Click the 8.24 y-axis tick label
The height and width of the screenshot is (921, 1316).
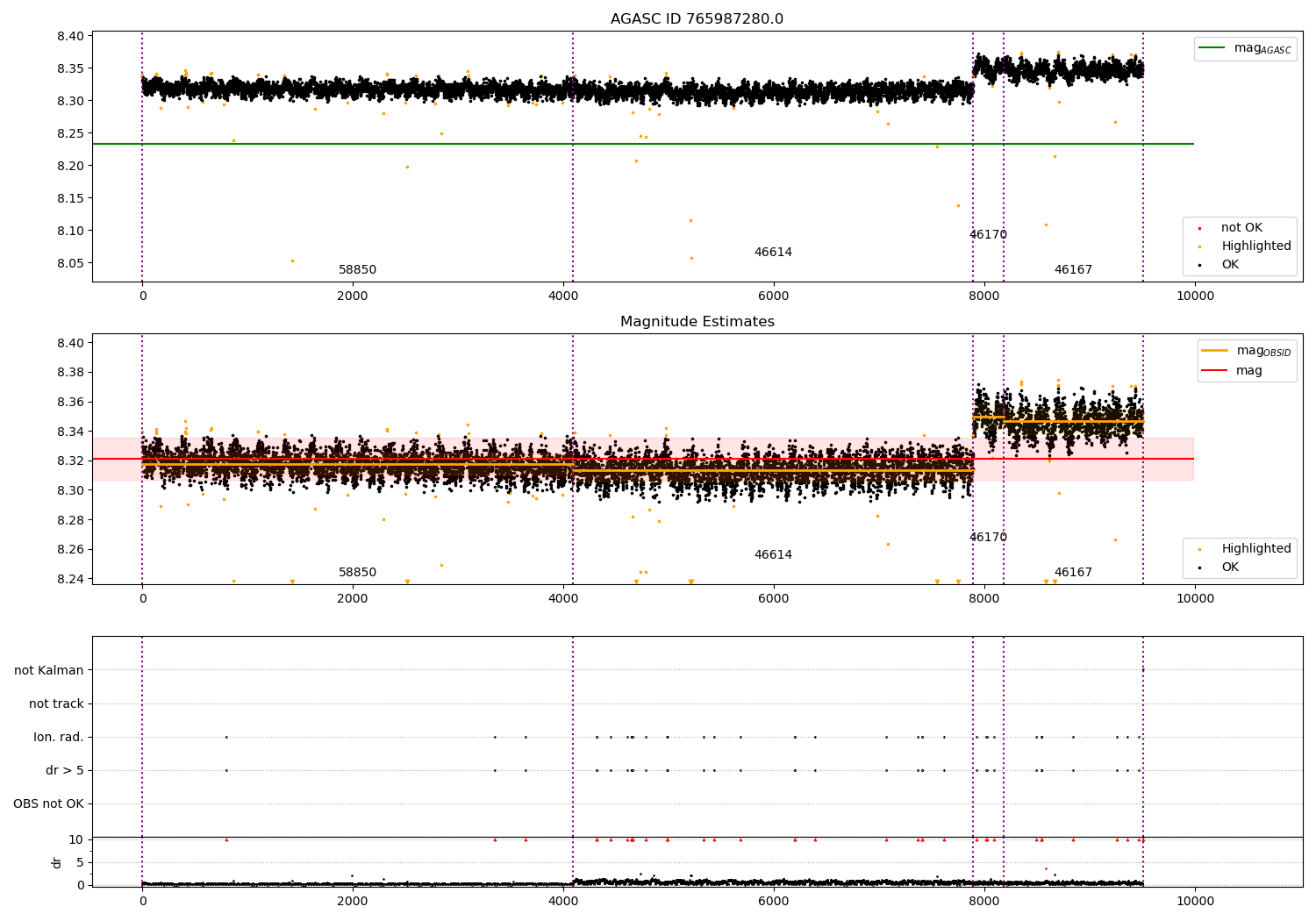(x=70, y=579)
